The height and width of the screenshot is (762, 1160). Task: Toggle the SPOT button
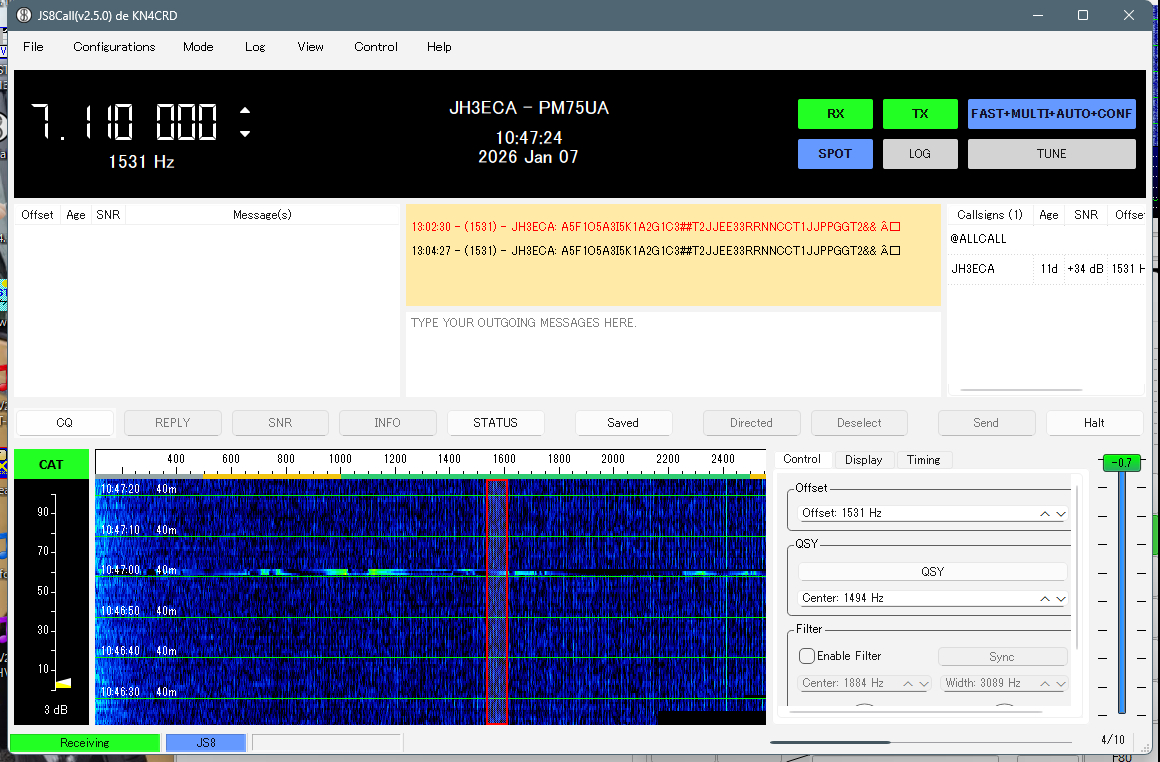tap(835, 154)
